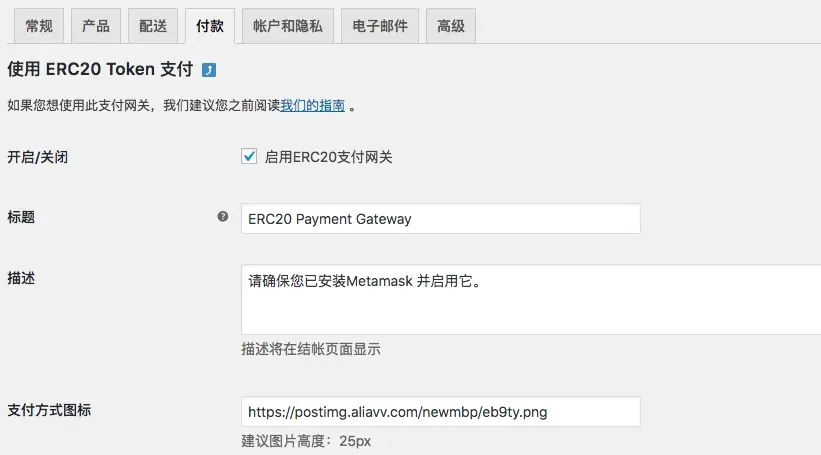Open the 常规 settings tab
The width and height of the screenshot is (821, 455).
pos(39,26)
